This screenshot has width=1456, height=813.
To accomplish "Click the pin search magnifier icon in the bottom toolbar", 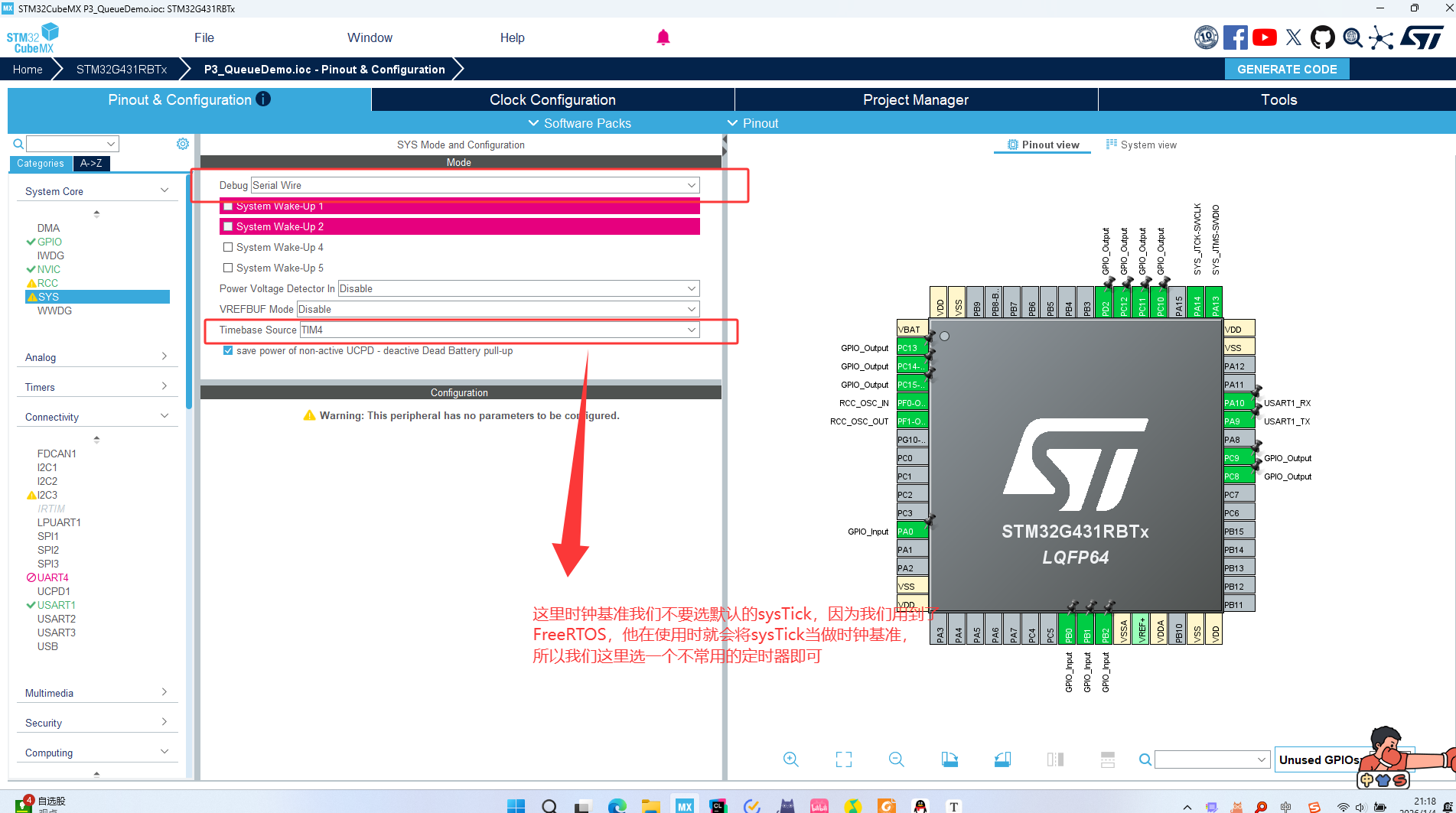I will point(1145,759).
